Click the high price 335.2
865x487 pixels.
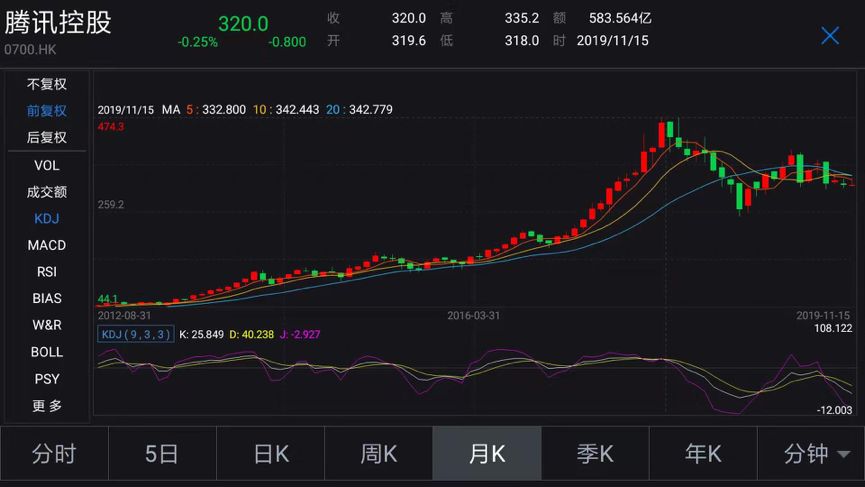(x=522, y=18)
